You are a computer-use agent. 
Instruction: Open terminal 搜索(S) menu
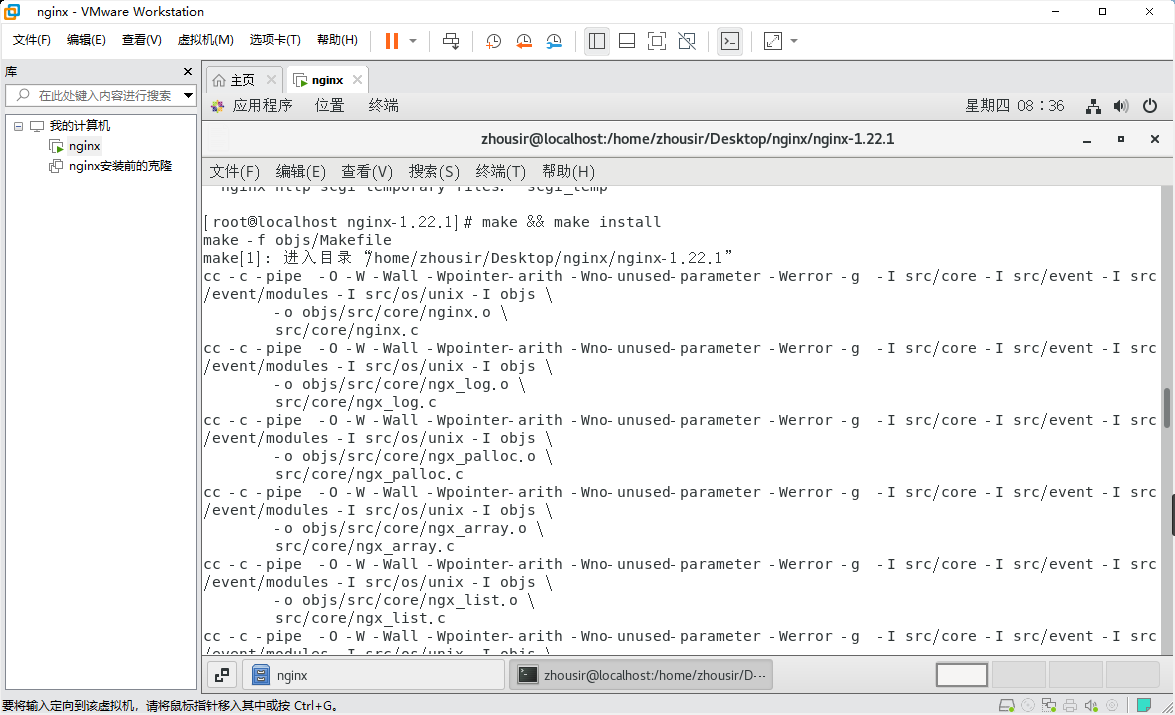434,172
